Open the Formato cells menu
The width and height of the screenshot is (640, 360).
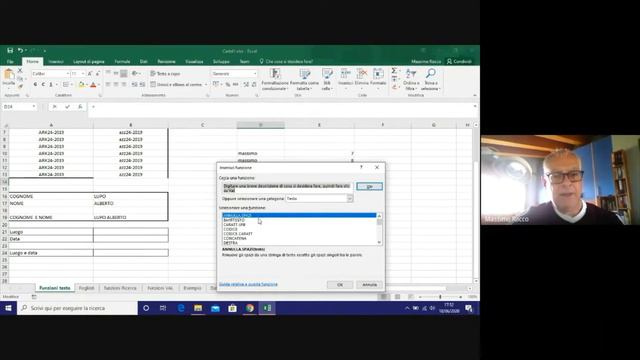(x=378, y=78)
